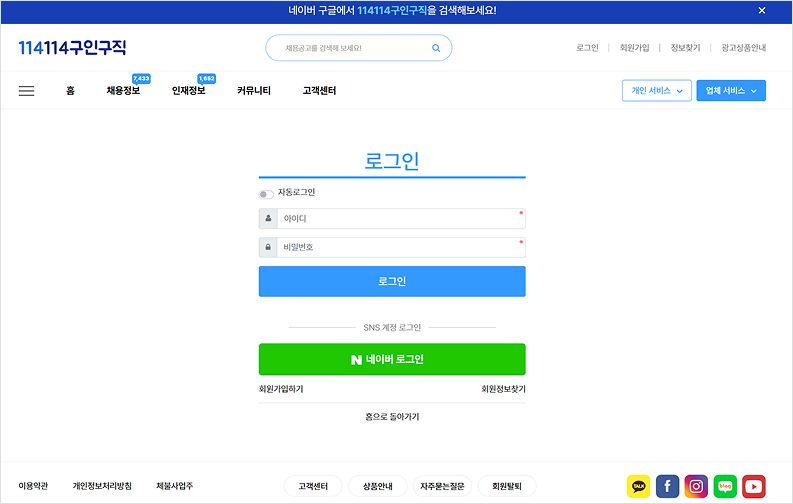The height and width of the screenshot is (504, 793).
Task: Click the 회원정보찾기 link
Action: point(503,389)
